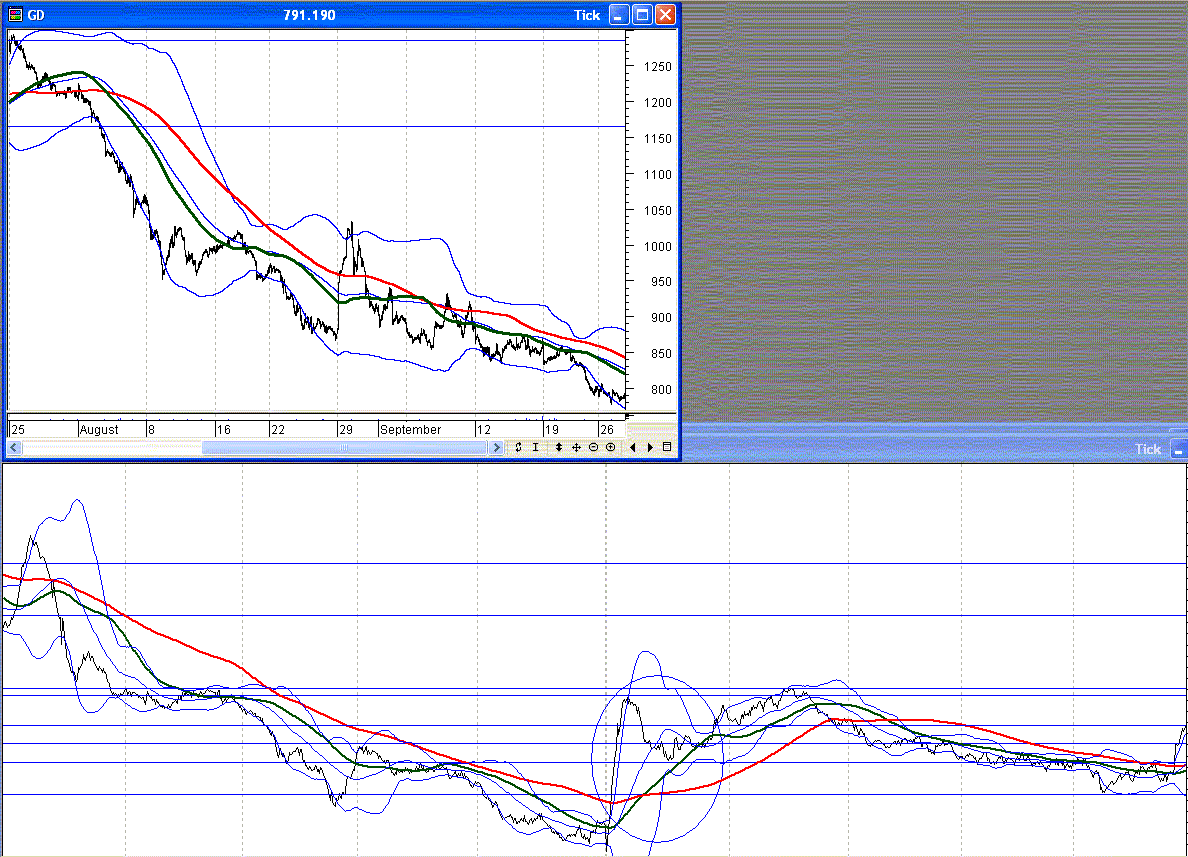The image size is (1188, 857).
Task: Click the 1050 price level on axis
Action: pyautogui.click(x=658, y=211)
